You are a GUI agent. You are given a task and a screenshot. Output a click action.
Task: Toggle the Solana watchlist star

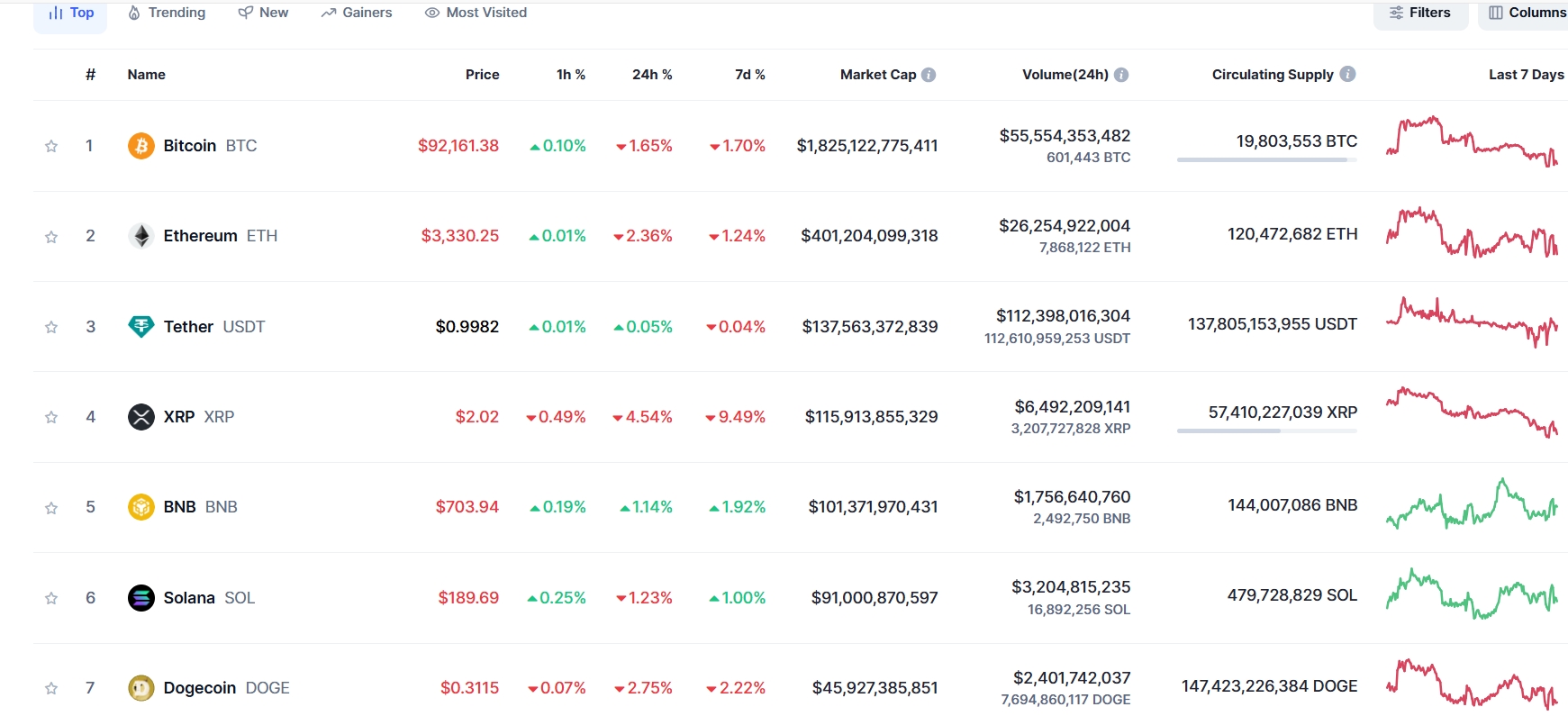(51, 598)
